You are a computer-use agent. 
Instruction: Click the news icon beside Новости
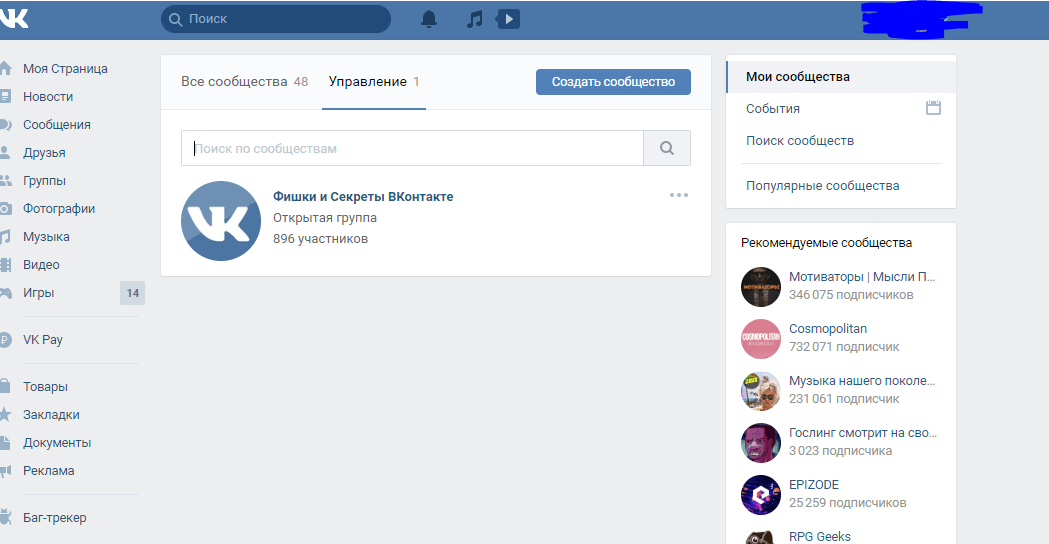pos(5,96)
